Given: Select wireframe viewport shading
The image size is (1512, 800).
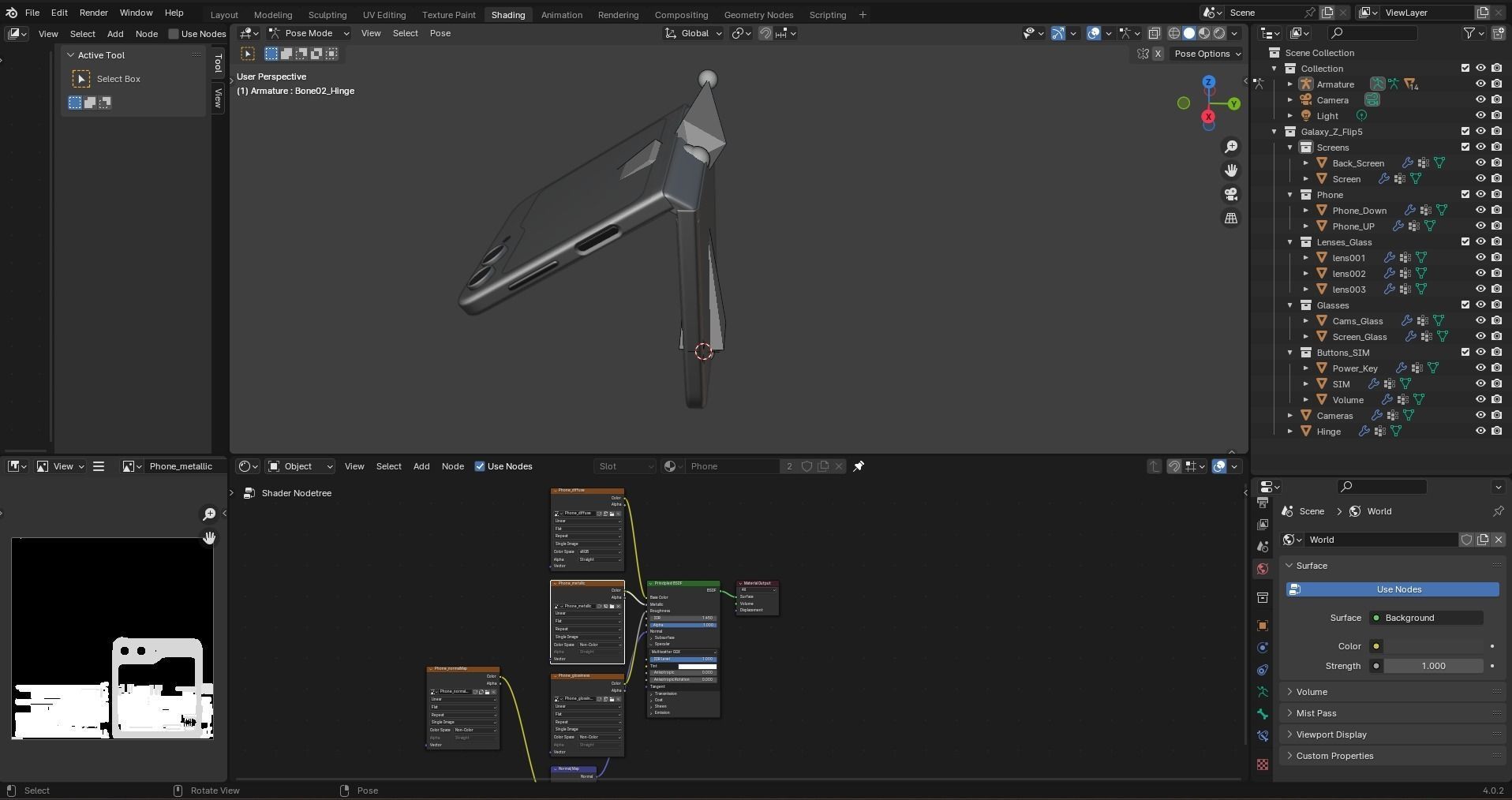Looking at the screenshot, I should pyautogui.click(x=1174, y=33).
